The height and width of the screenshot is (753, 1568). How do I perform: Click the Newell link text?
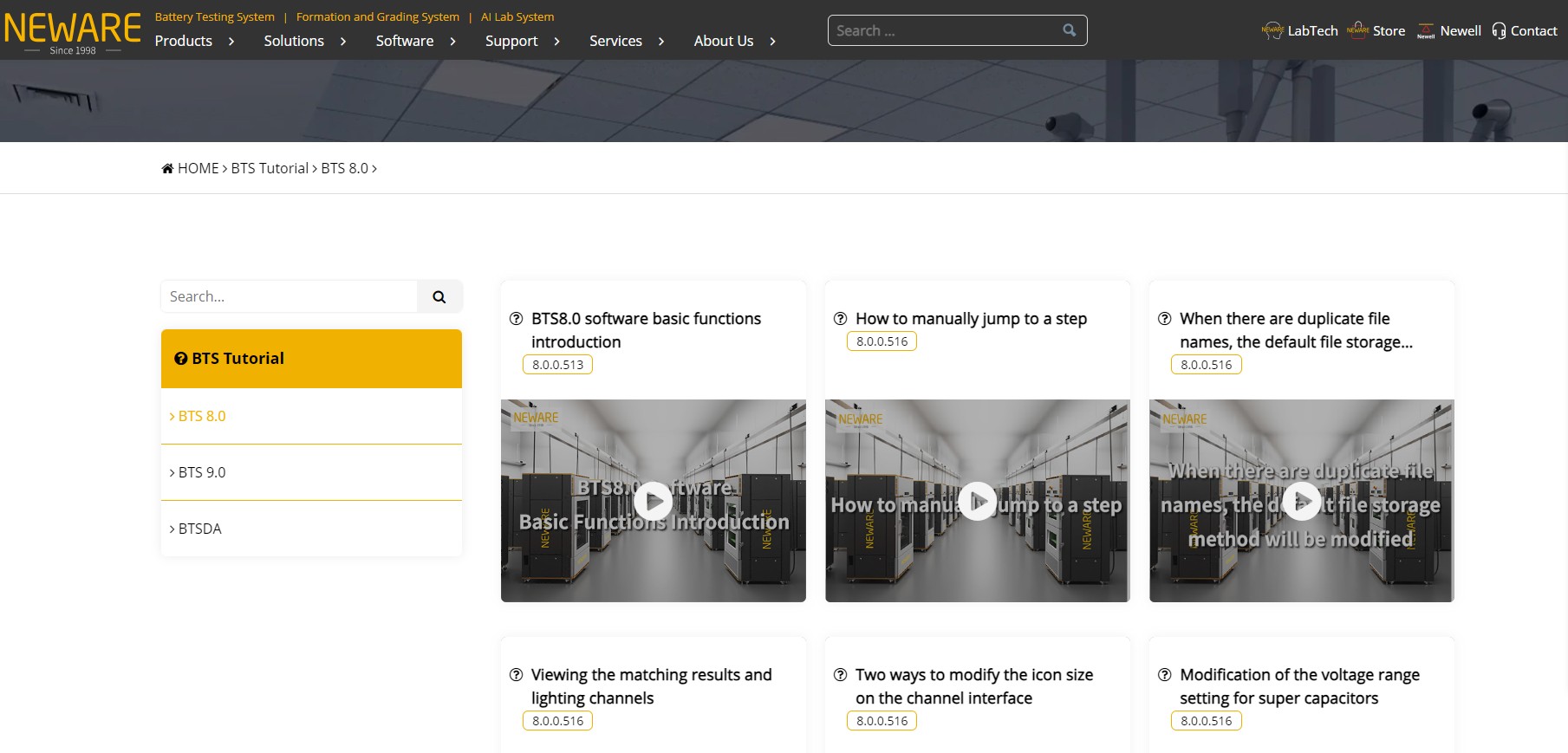point(1461,31)
